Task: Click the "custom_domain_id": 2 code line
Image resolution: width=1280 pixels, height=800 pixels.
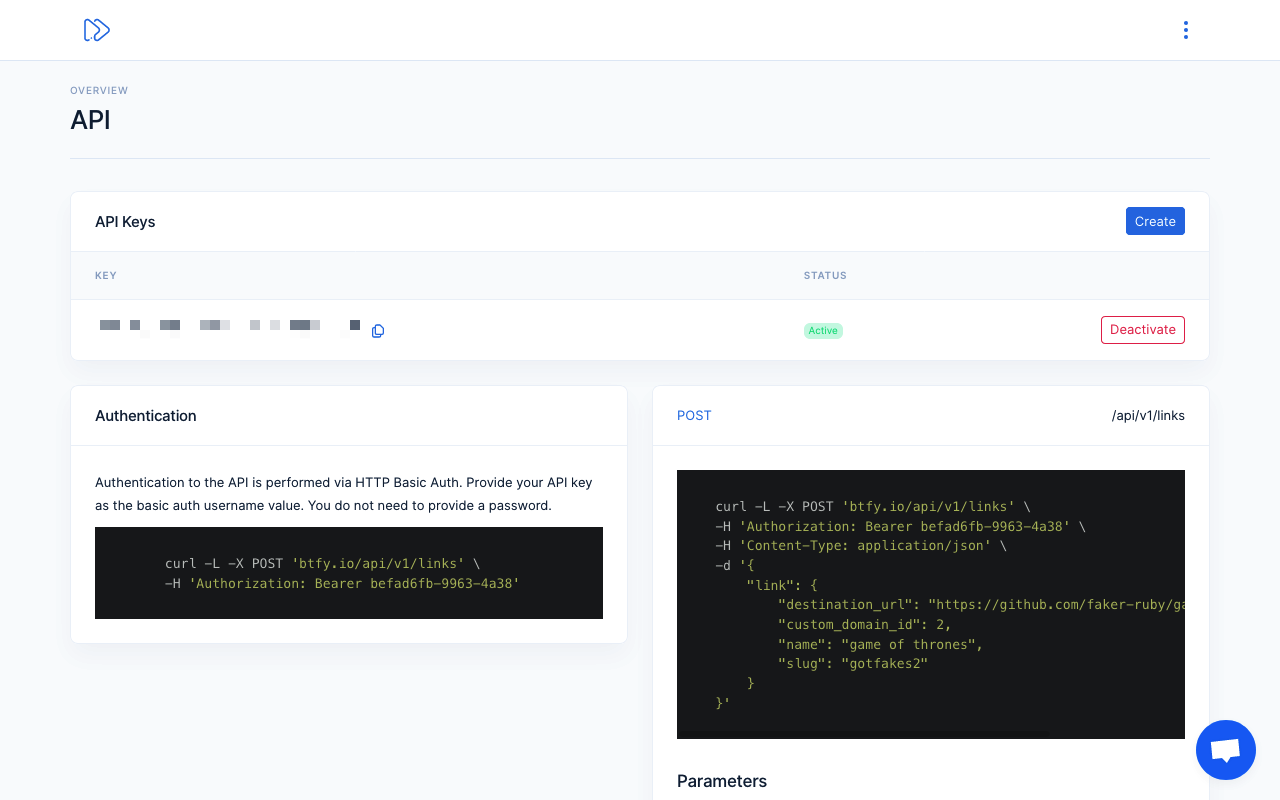Action: 864,624
